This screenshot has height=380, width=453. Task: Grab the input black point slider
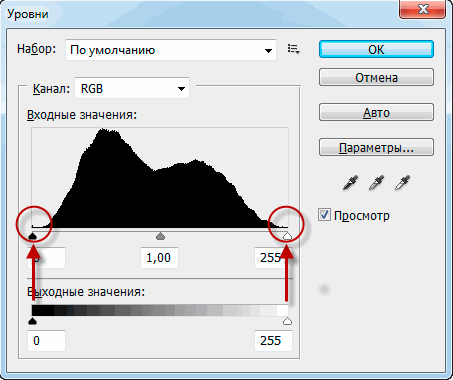[32, 236]
